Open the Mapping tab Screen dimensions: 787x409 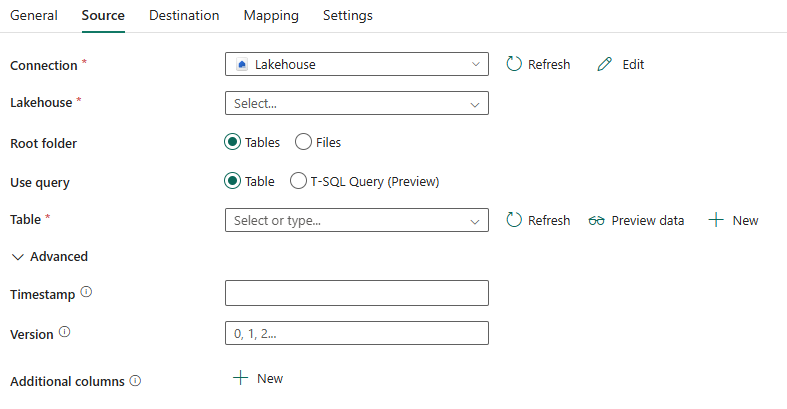[271, 16]
